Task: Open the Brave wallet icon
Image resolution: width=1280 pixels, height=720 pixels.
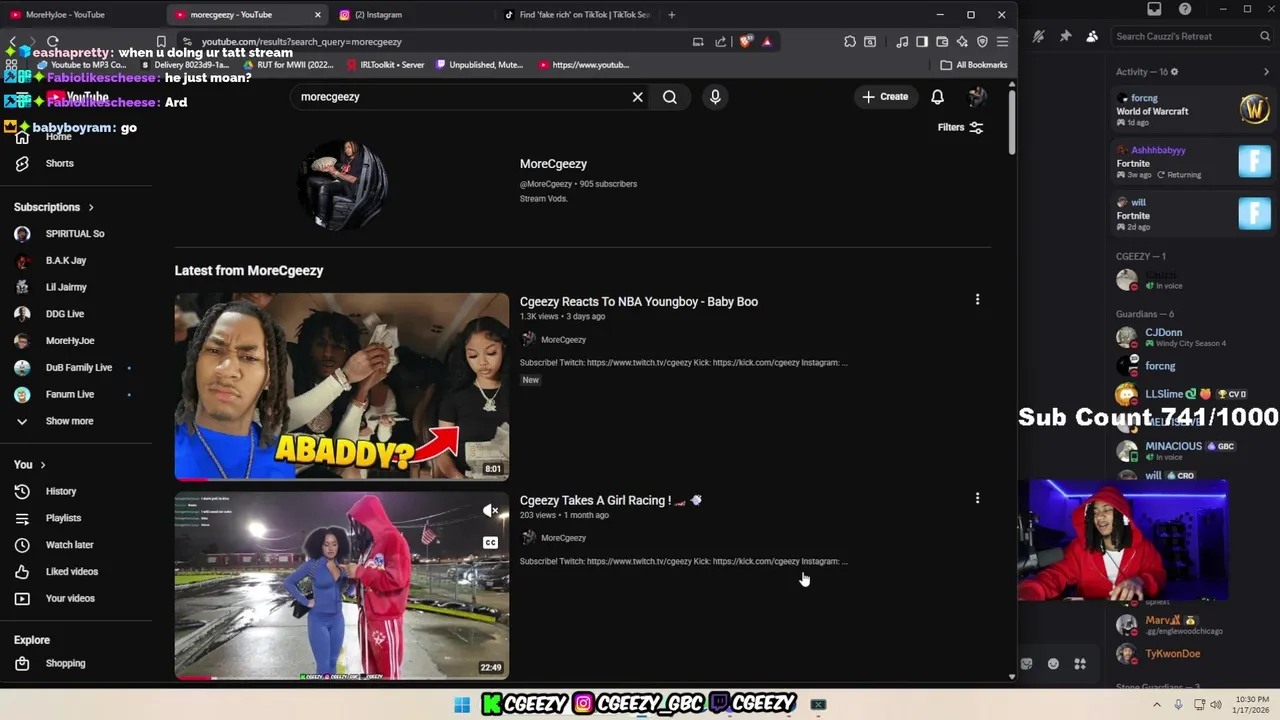Action: tap(942, 42)
